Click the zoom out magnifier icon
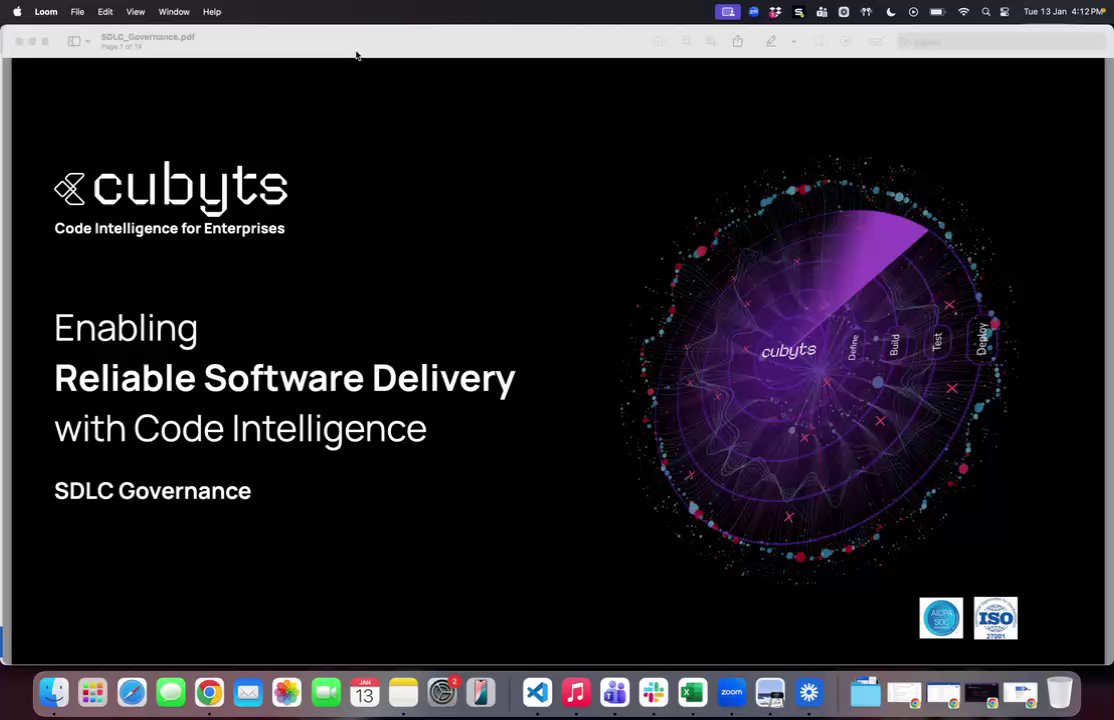The width and height of the screenshot is (1114, 720). point(686,41)
